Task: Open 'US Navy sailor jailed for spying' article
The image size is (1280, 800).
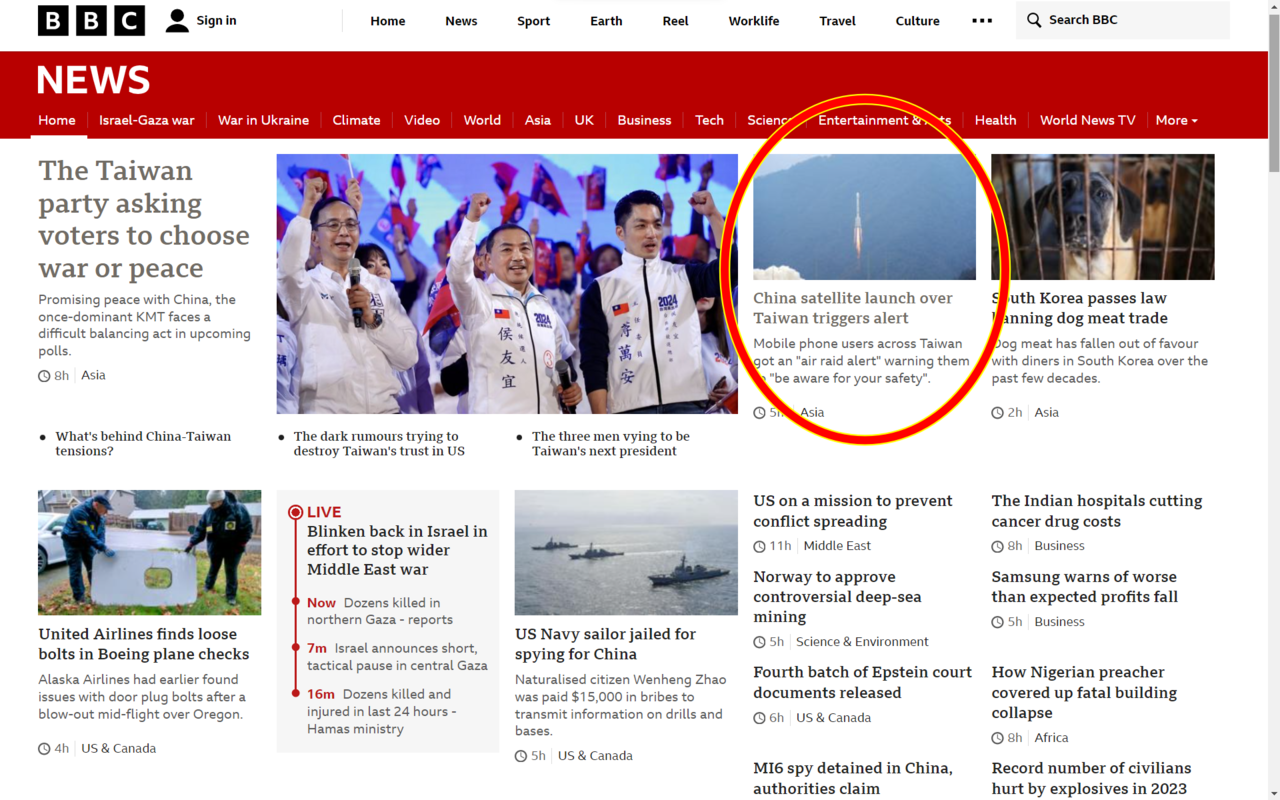Action: [x=605, y=644]
